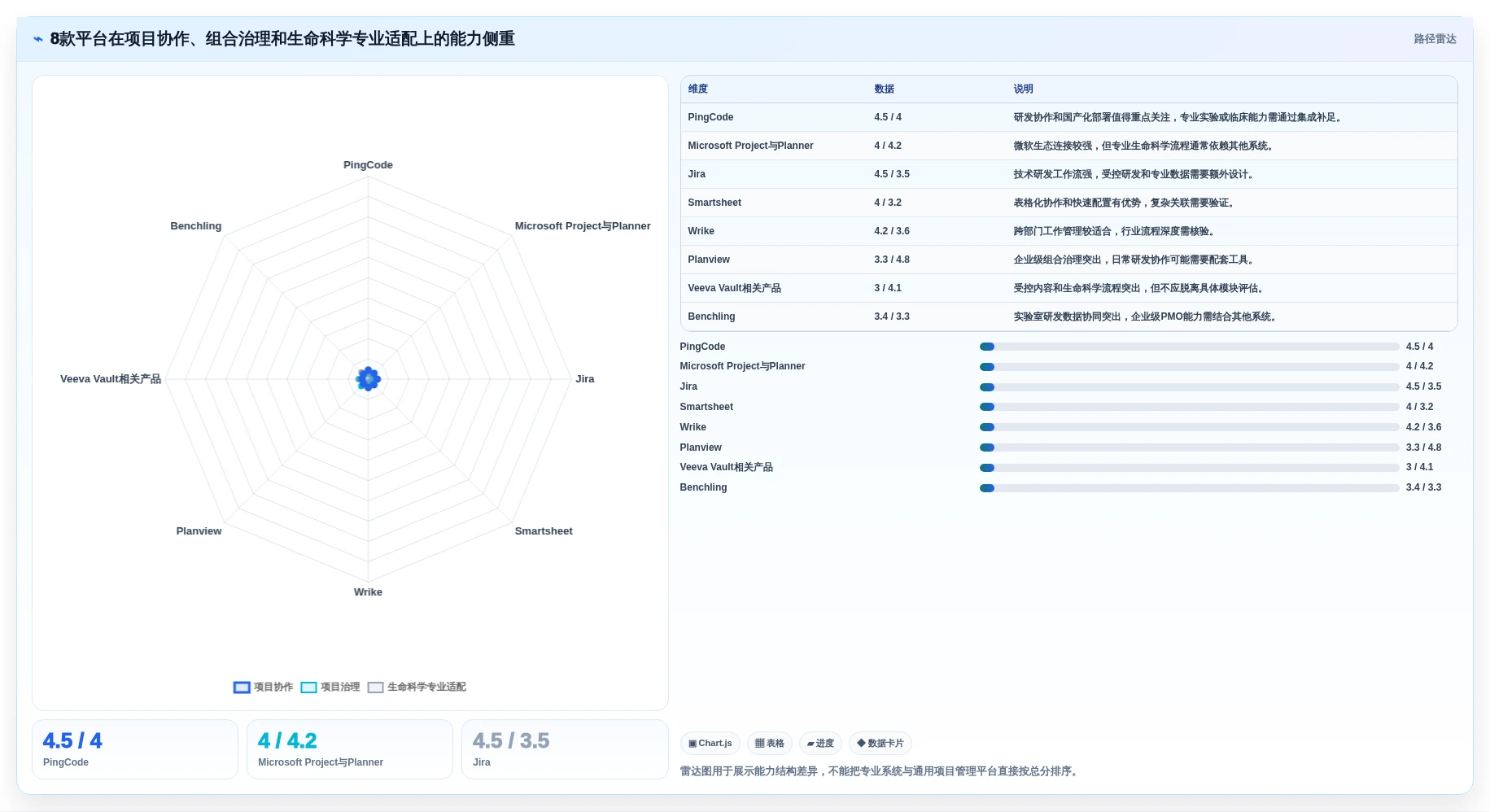Click the Jira radar axis label
The width and height of the screenshot is (1490, 812).
click(x=585, y=379)
